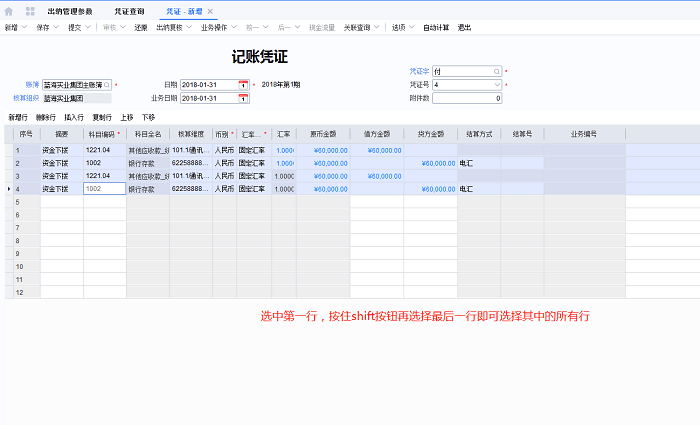Click the 科目编码 column header

click(x=104, y=134)
